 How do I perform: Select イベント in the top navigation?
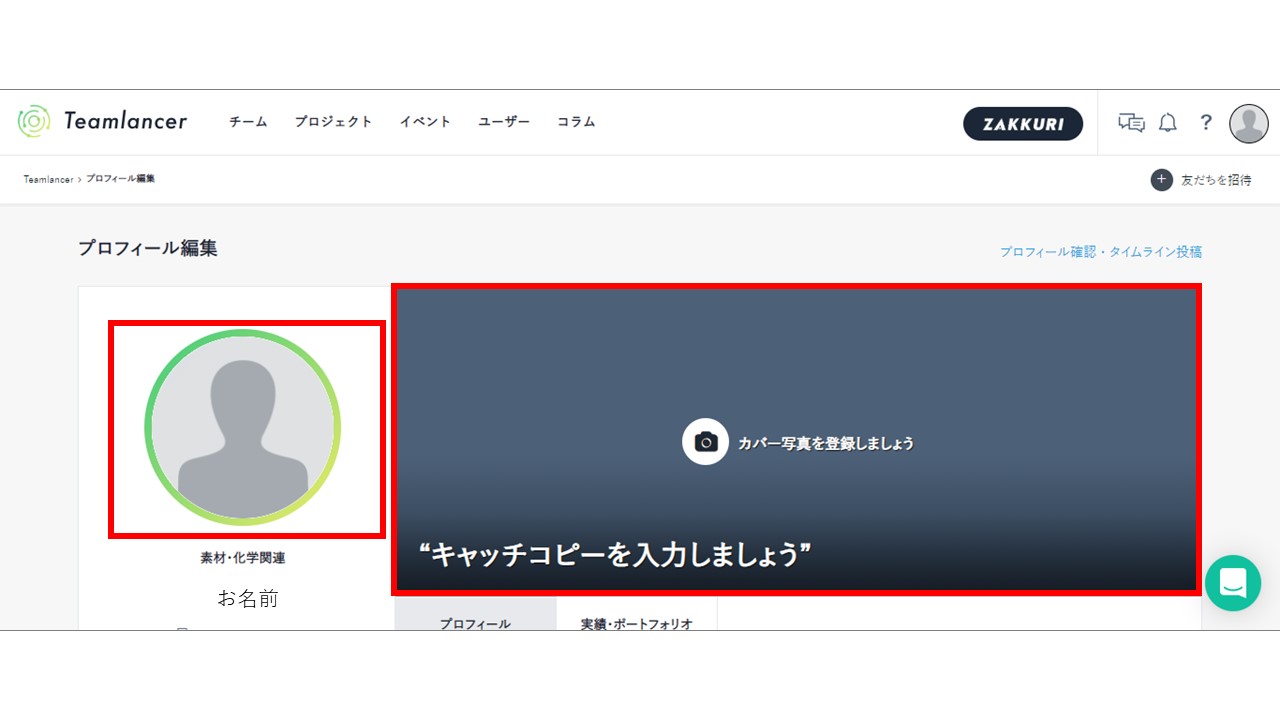[425, 122]
